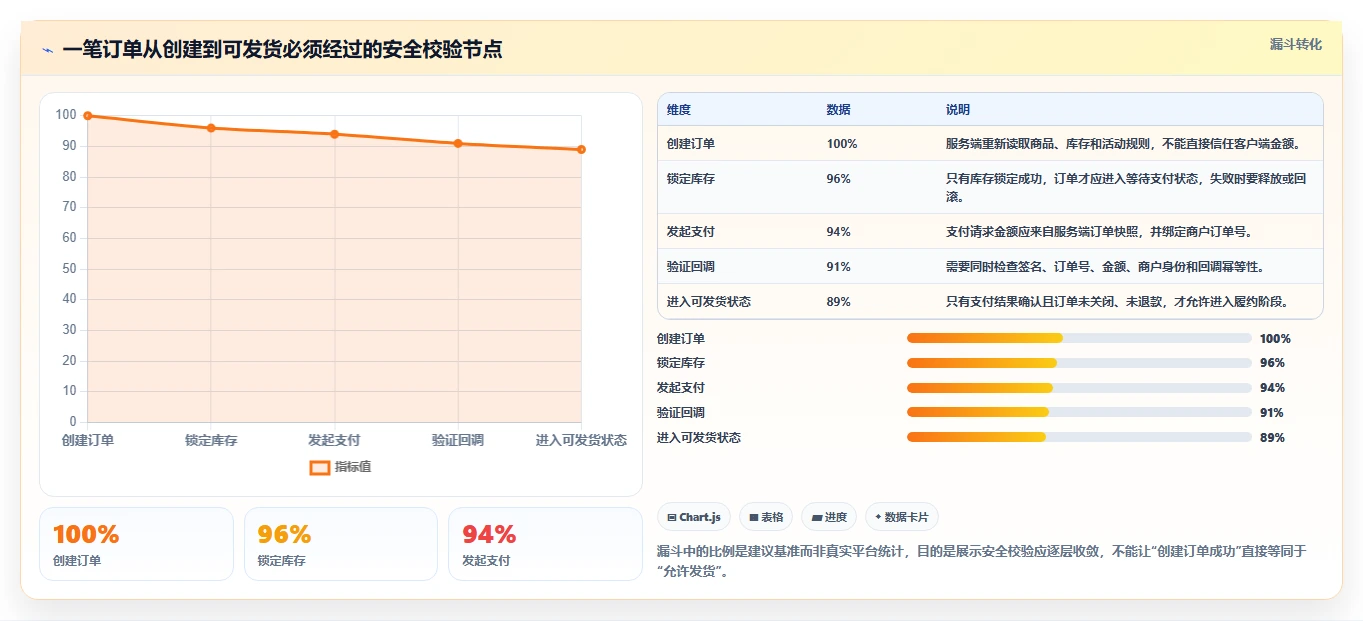The height and width of the screenshot is (621, 1363).
Task: Click the description starting 只有库存锁定成功
Action: tap(1127, 188)
